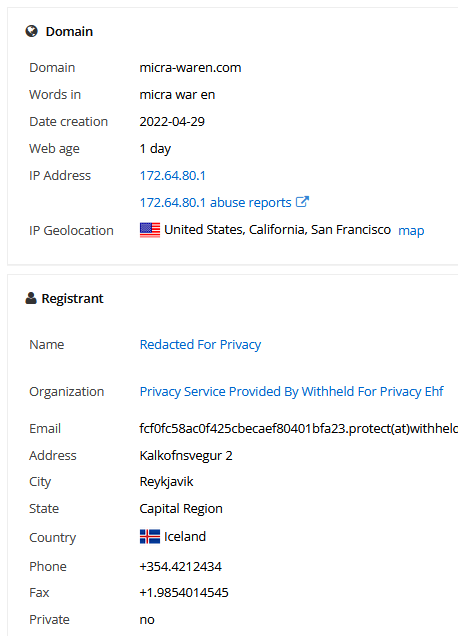Open Privacy Service Provided By Withheld organization link
Viewport: 458px width, 636px height.
tap(291, 391)
